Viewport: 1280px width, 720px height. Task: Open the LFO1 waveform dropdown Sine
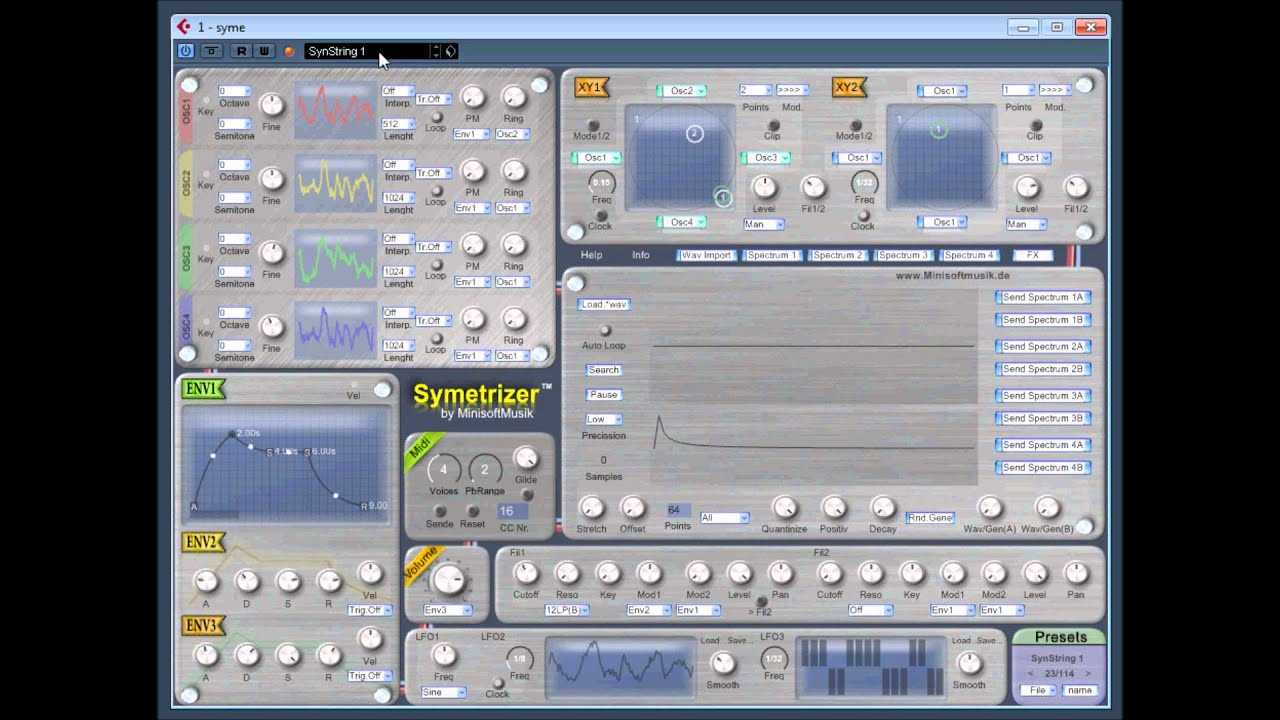(x=445, y=692)
